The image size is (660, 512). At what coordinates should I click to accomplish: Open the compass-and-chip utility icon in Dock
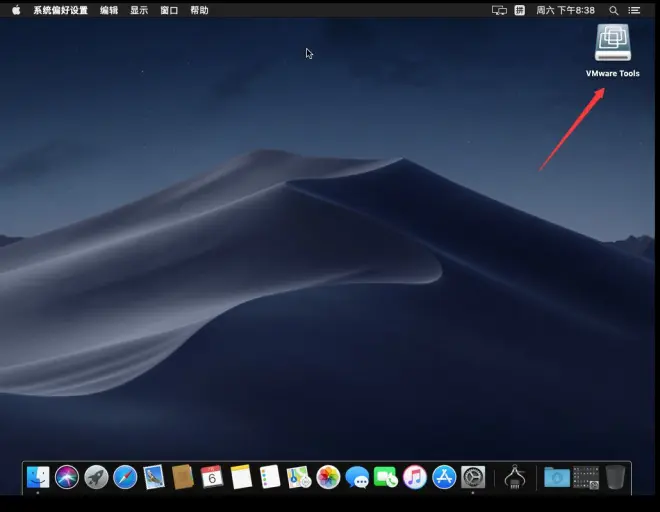click(515, 477)
